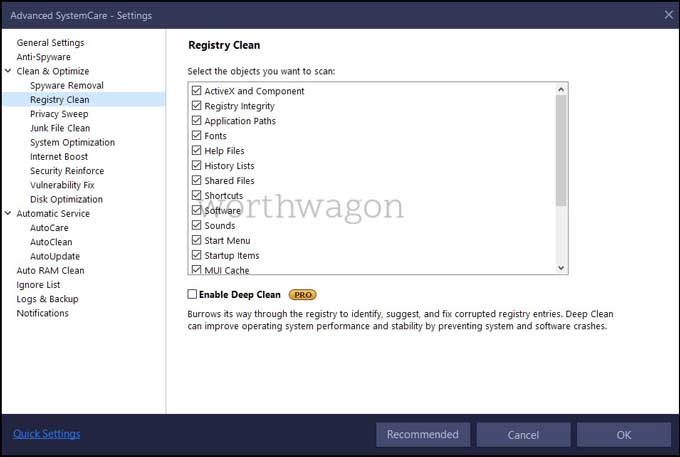680x457 pixels.
Task: Toggle the Startup Items checkbox
Action: pyautogui.click(x=196, y=256)
